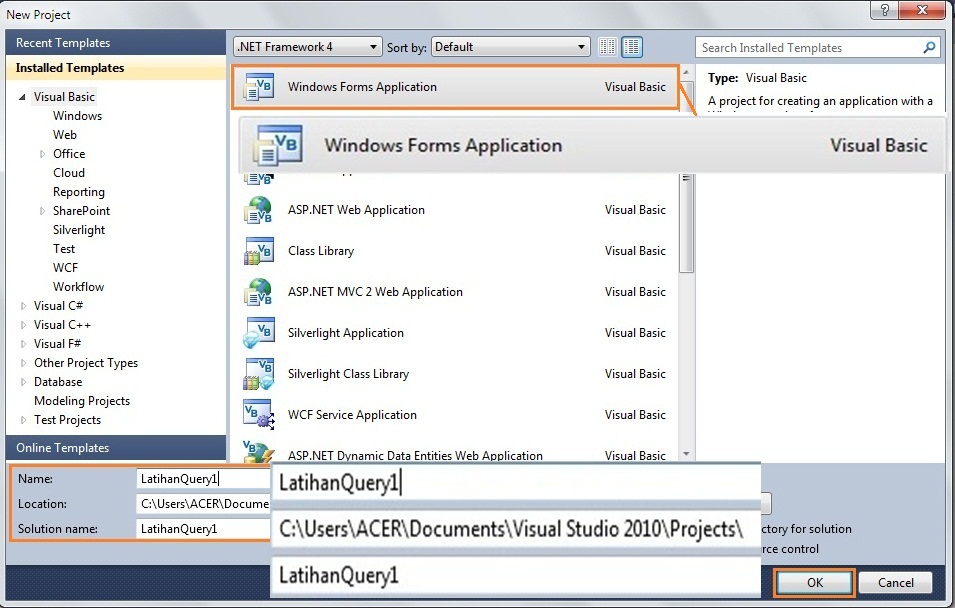Click the Silverlight Class Library template icon
955x608 pixels.
pyautogui.click(x=259, y=374)
